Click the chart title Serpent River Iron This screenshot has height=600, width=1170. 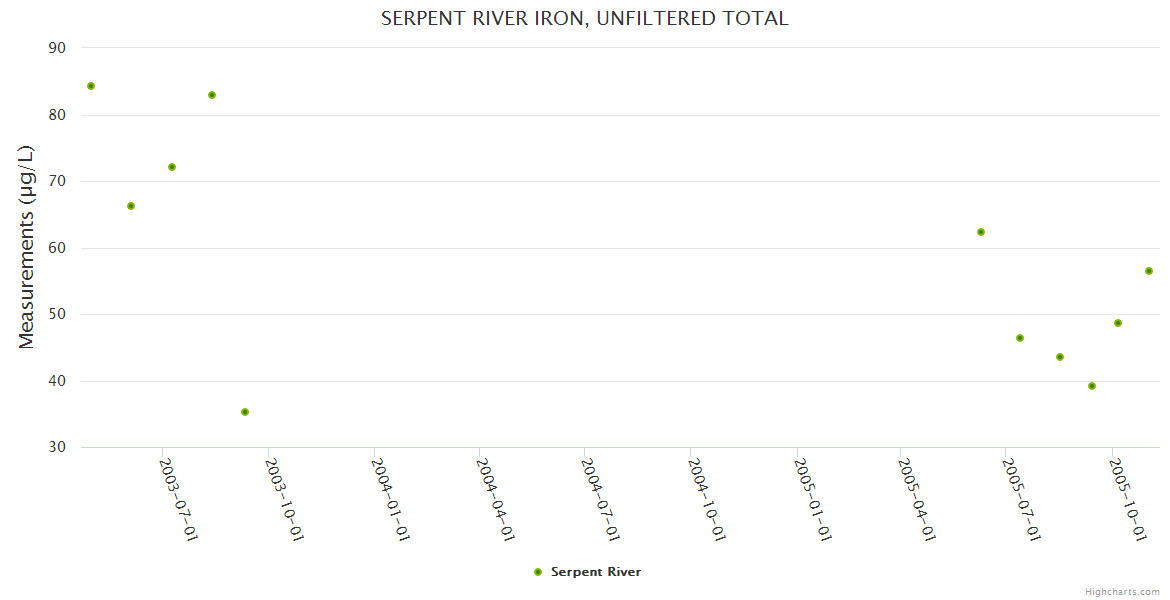(584, 18)
